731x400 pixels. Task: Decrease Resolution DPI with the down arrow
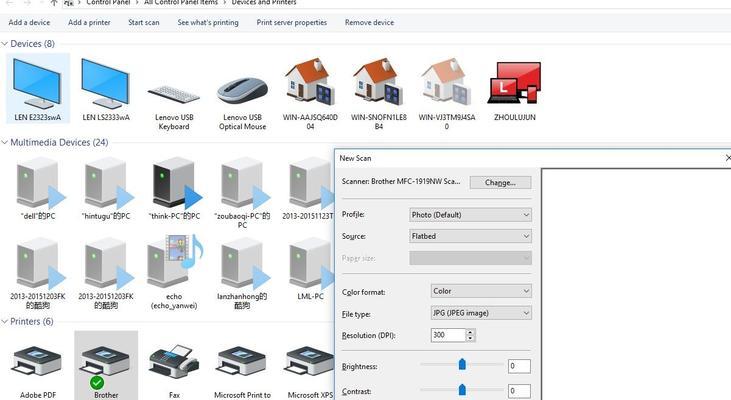click(470, 338)
